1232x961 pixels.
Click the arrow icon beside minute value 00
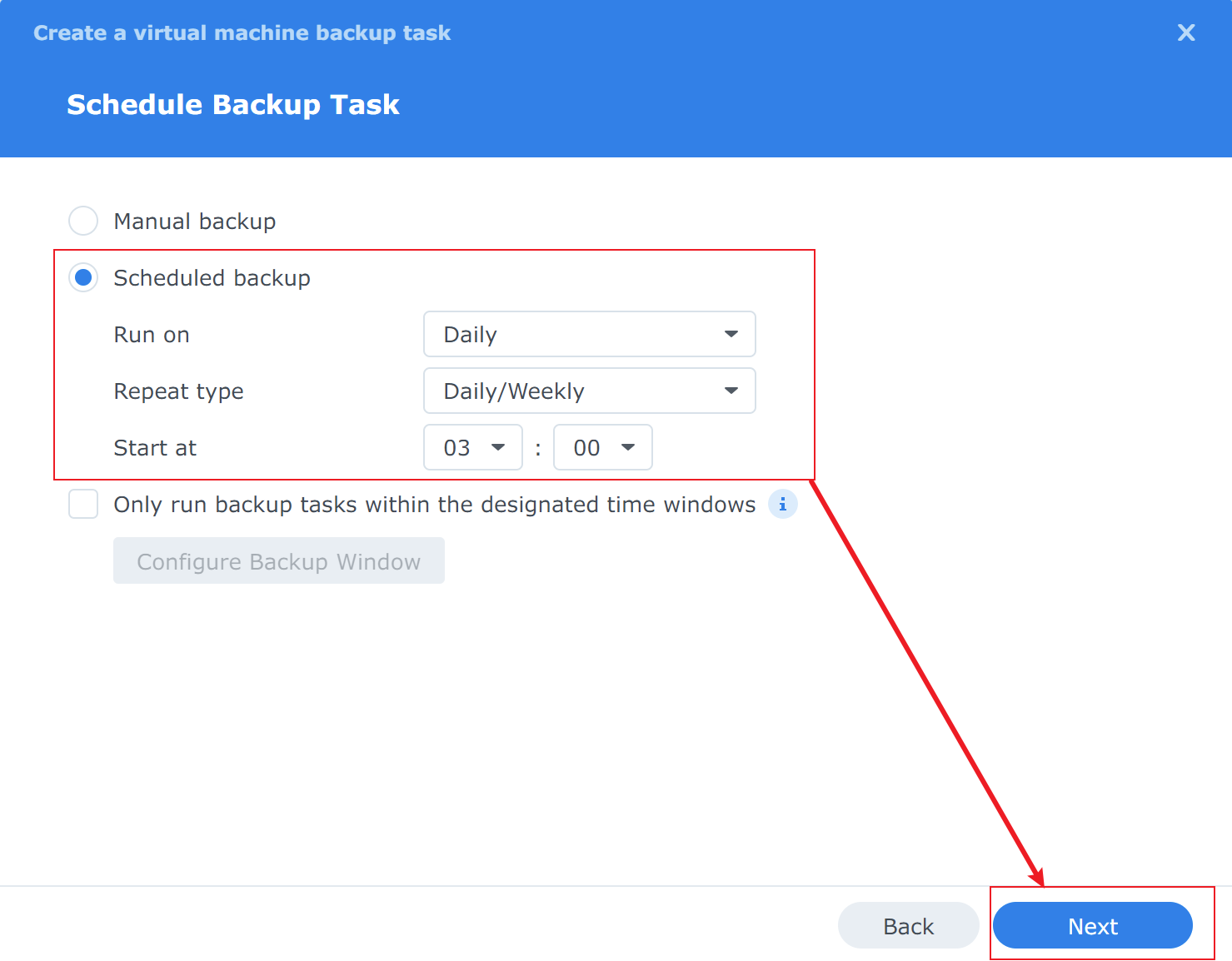tap(628, 447)
